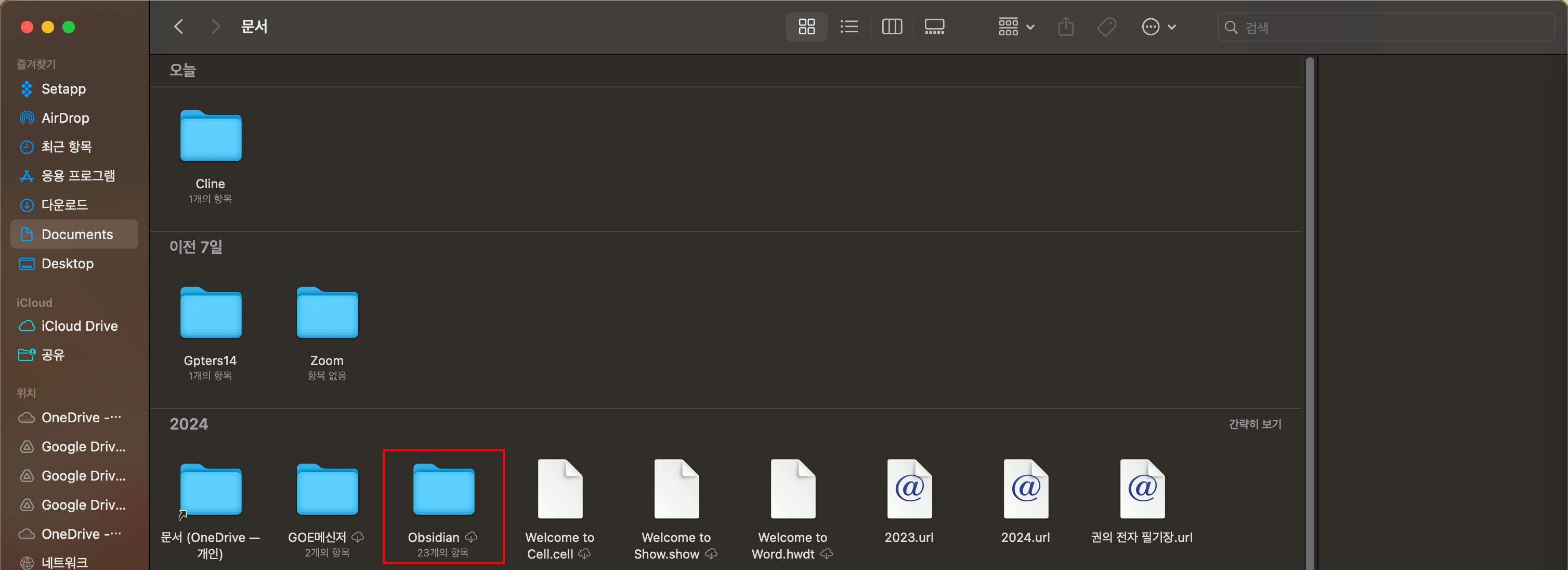This screenshot has height=570, width=1568.
Task: Switch to column view
Action: click(x=892, y=27)
